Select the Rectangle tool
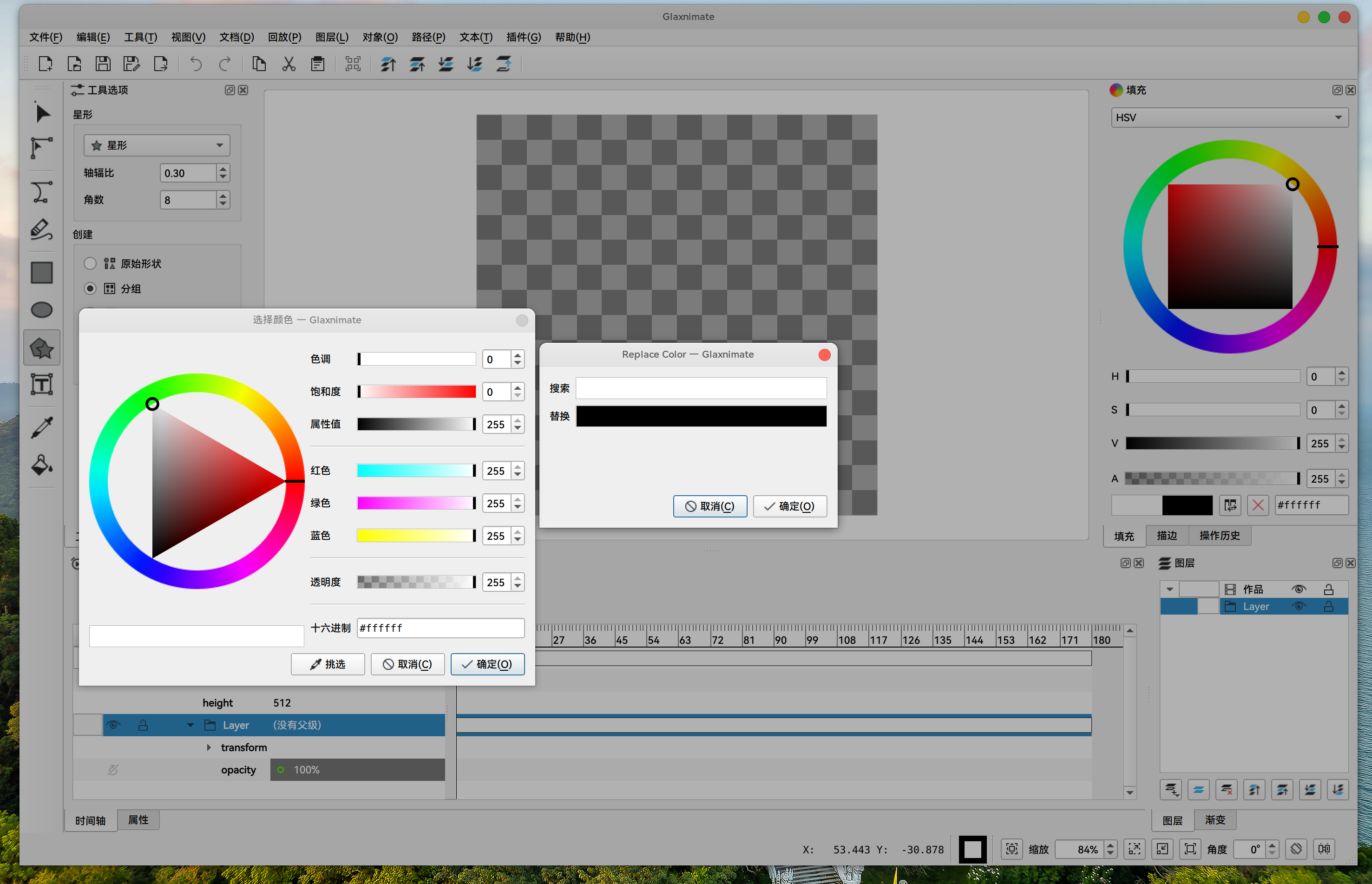 pos(42,273)
